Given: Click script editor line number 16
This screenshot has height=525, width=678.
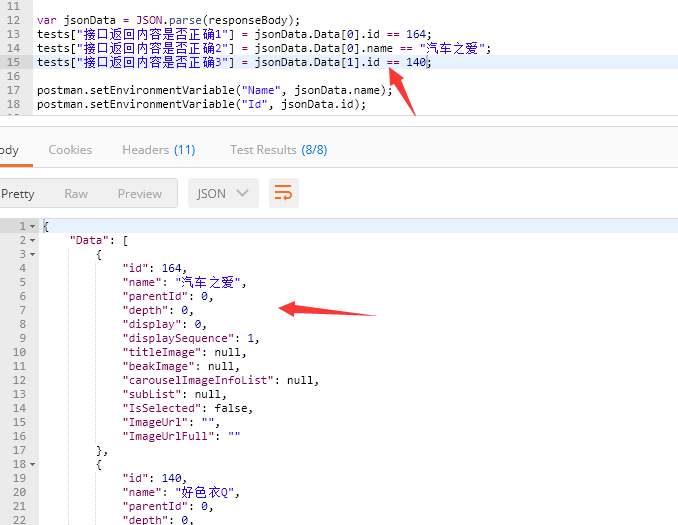Looking at the screenshot, I should tap(13, 76).
